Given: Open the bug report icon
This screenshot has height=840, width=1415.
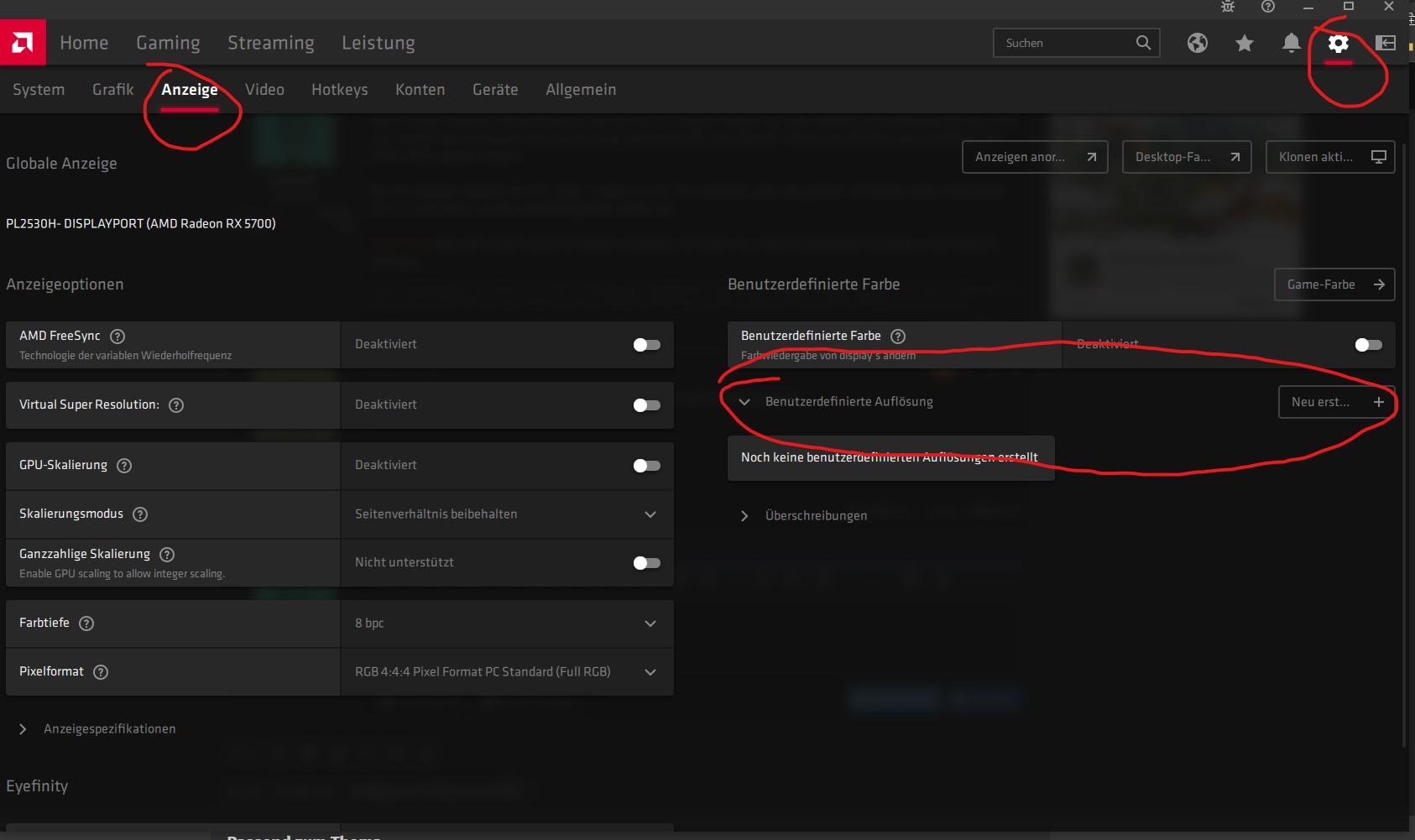Looking at the screenshot, I should pos(1228,7).
